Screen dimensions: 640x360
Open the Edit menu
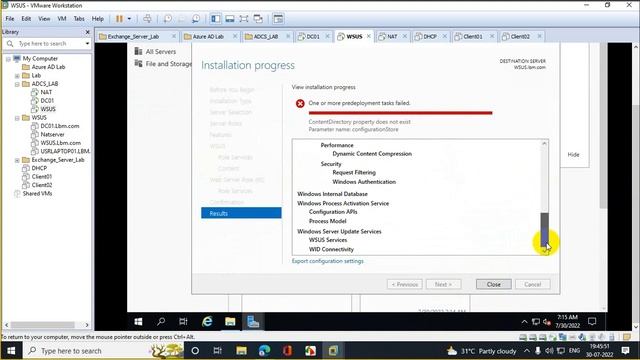click(26, 19)
